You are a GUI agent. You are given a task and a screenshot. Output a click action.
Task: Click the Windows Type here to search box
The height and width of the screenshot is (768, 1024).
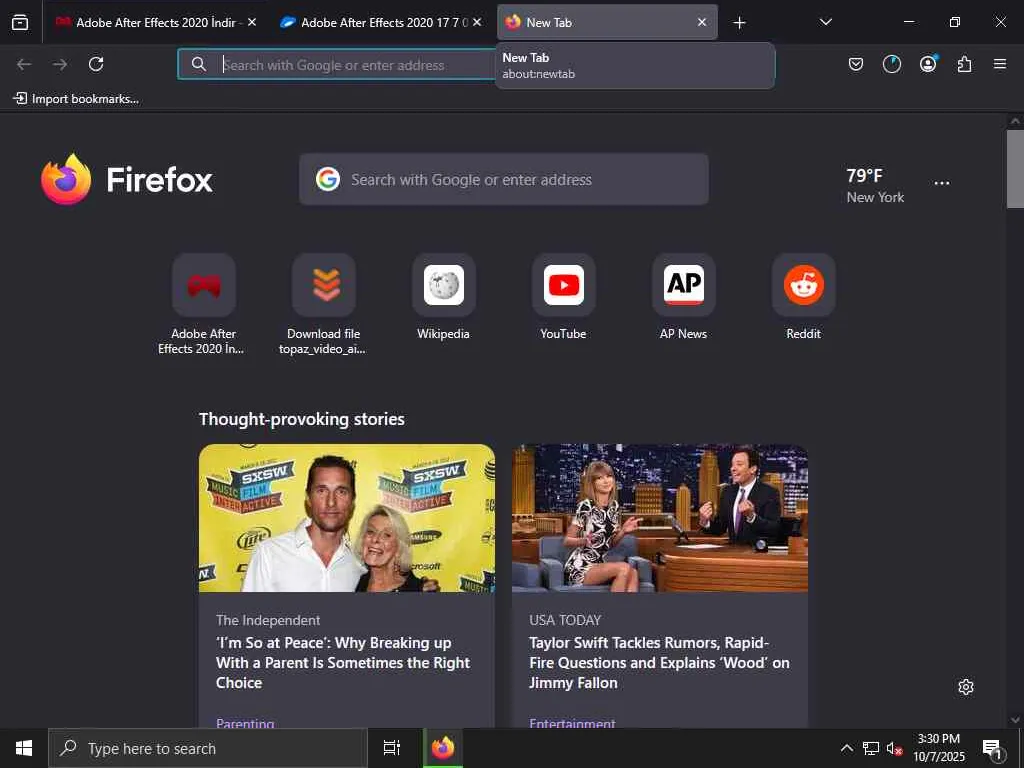(208, 748)
